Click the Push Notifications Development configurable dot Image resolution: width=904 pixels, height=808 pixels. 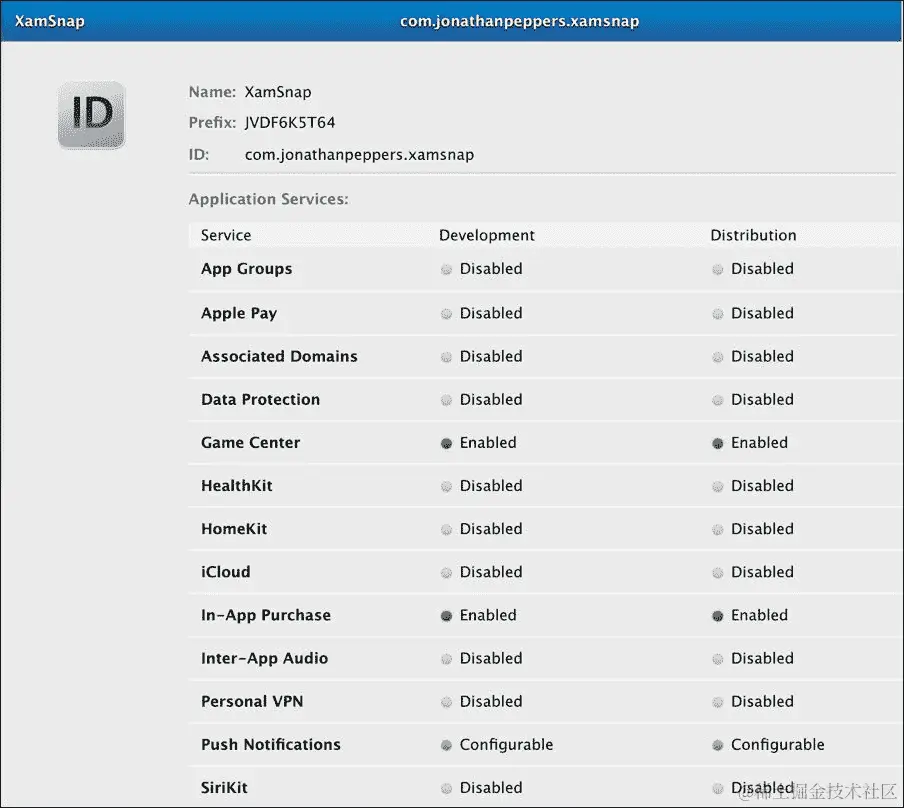coord(446,745)
